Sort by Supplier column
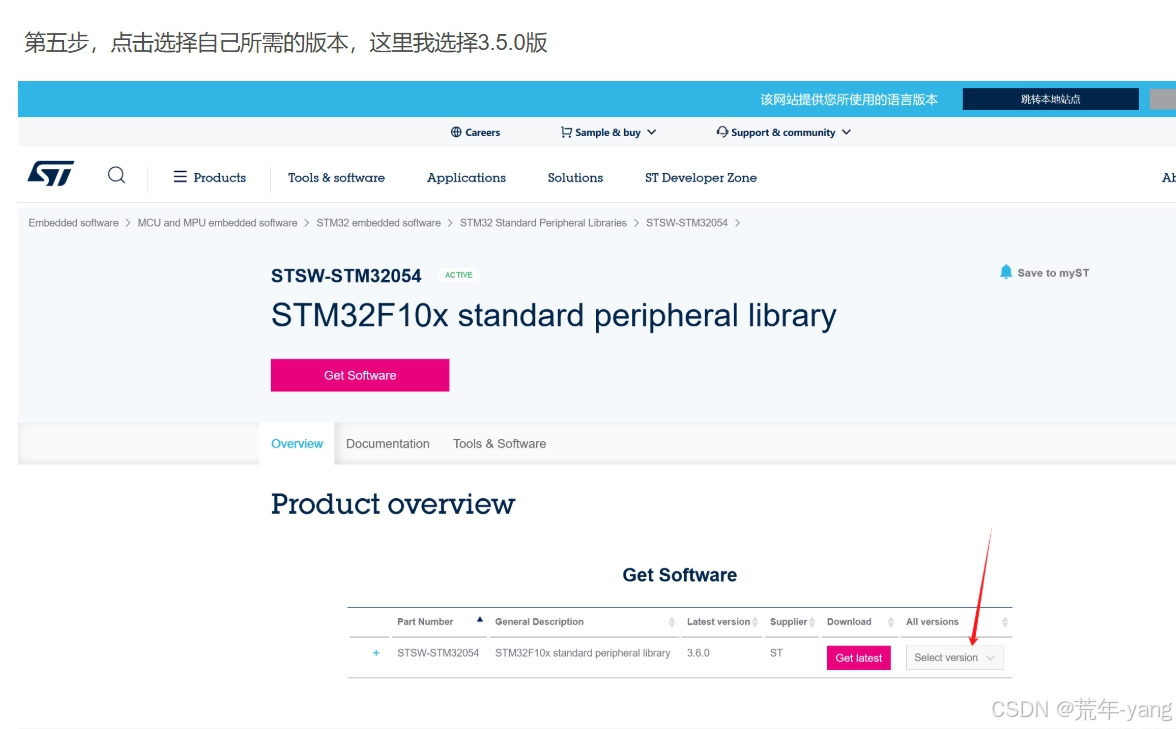Viewport: 1176px width, 729px height. 792,622
